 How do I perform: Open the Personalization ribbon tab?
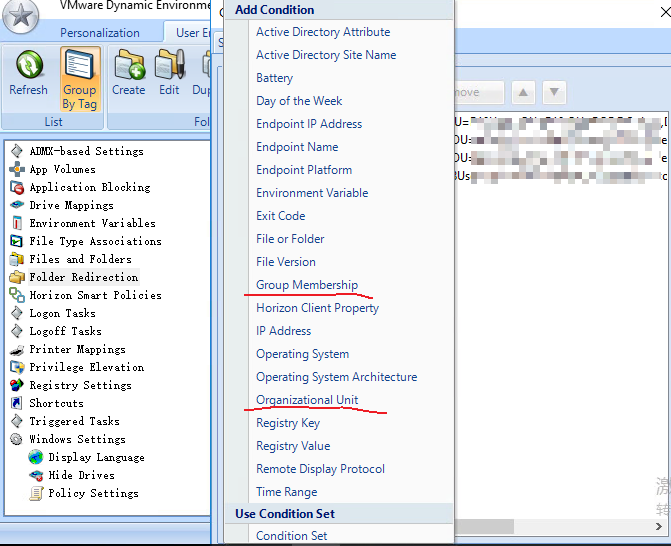click(100, 33)
